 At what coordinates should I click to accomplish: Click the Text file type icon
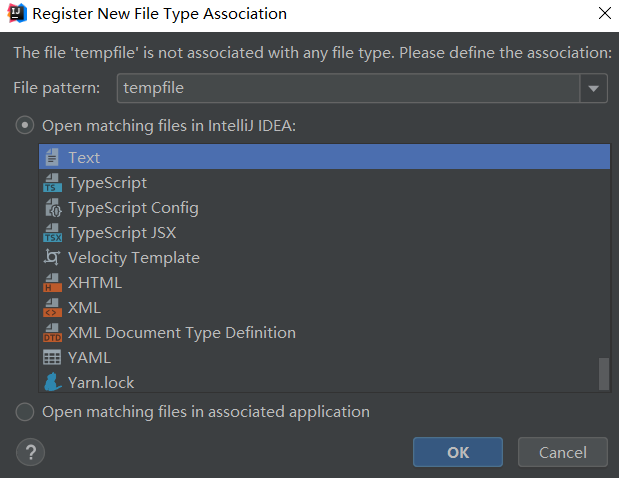click(x=52, y=157)
